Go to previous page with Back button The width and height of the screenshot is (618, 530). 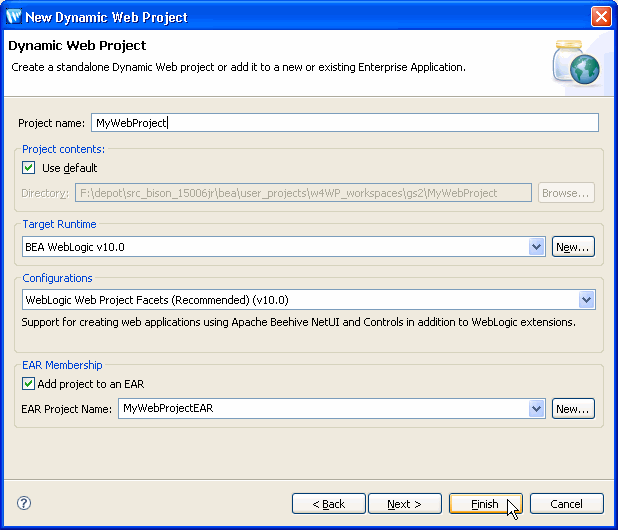tap(329, 504)
